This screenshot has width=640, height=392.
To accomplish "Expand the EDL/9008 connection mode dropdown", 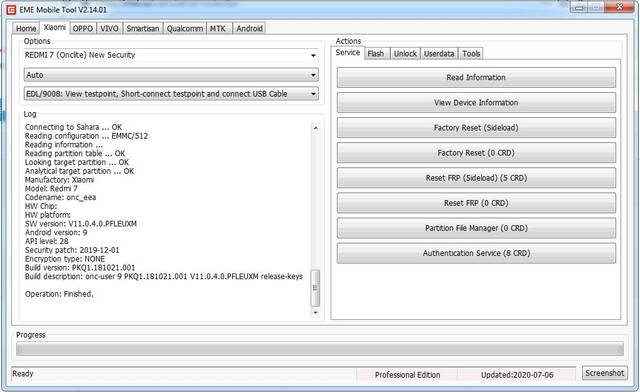I will (171, 94).
